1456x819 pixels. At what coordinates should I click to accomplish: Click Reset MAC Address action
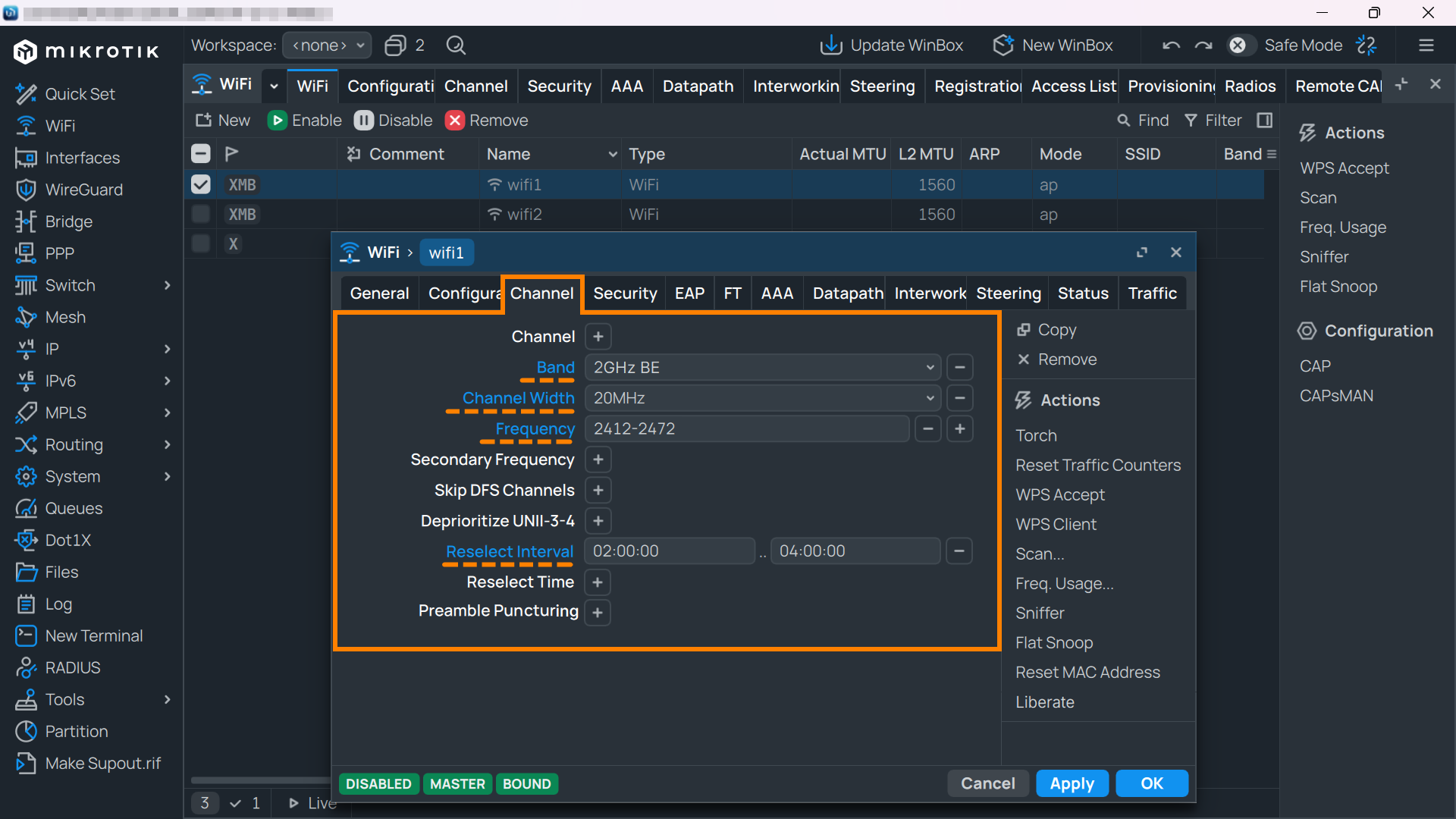coord(1087,673)
